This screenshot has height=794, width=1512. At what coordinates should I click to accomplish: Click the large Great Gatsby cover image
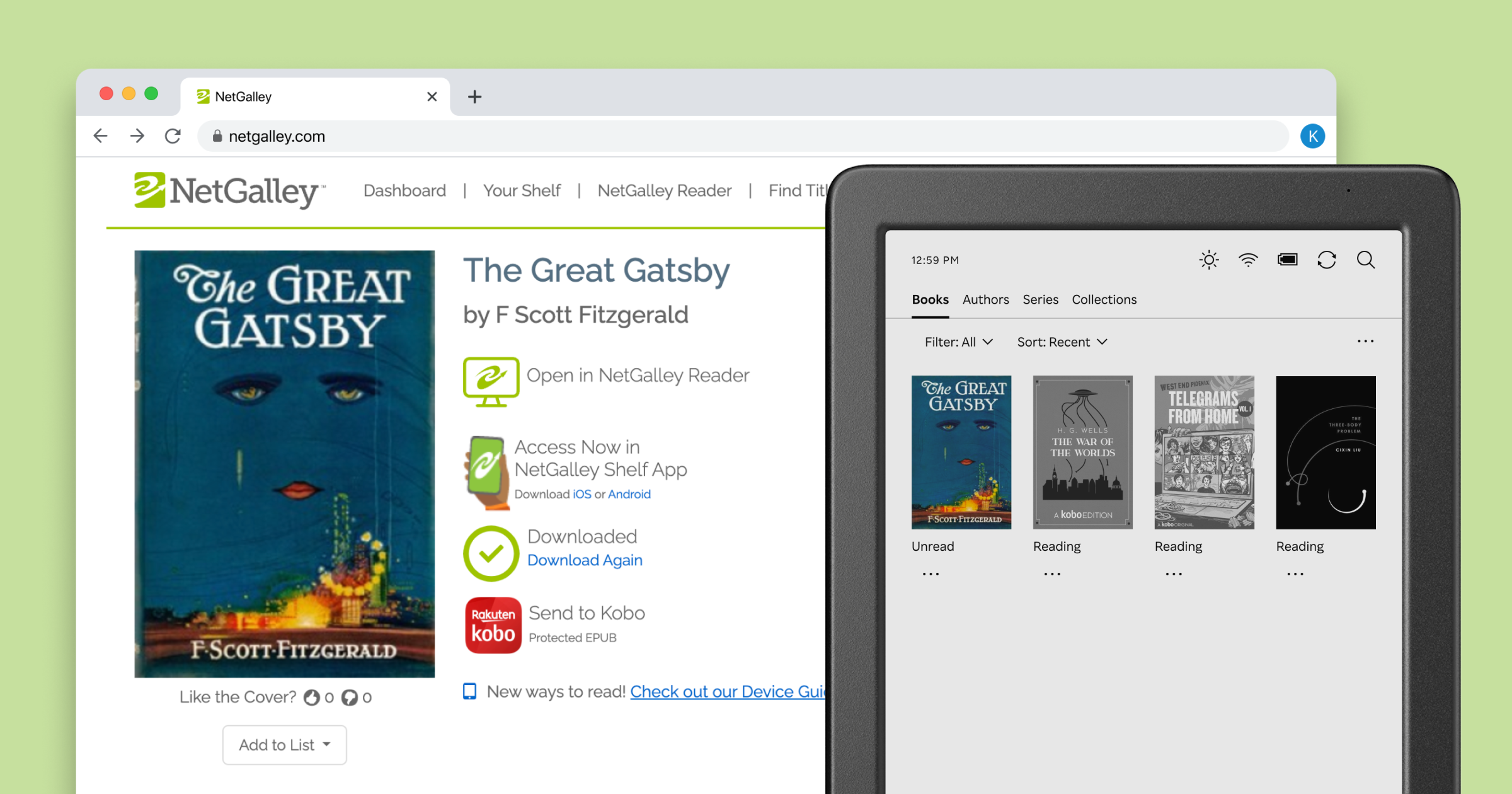pos(285,464)
